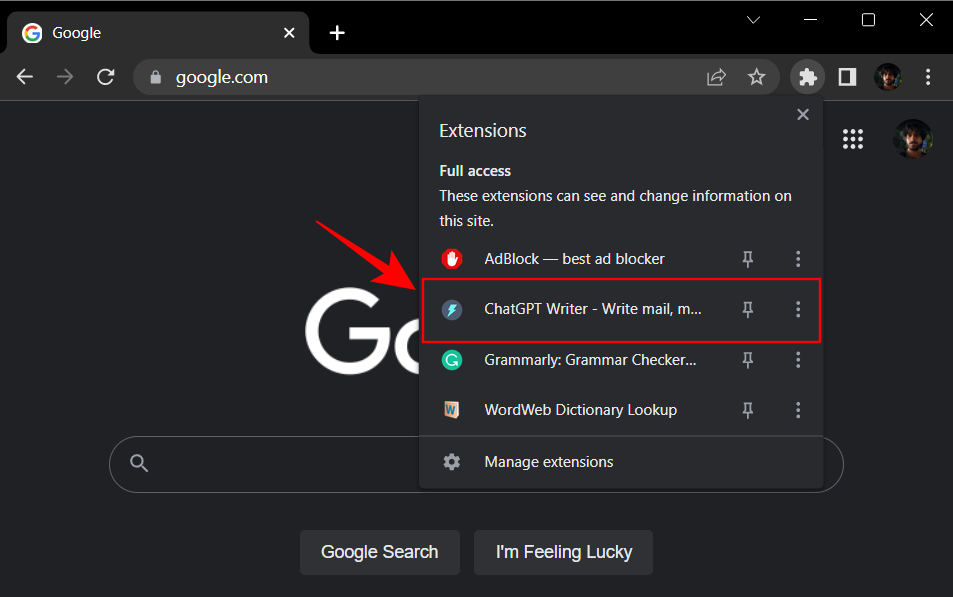Pin the ChatGPT Writer extension to toolbar
Viewport: 953px width, 597px height.
tap(747, 309)
